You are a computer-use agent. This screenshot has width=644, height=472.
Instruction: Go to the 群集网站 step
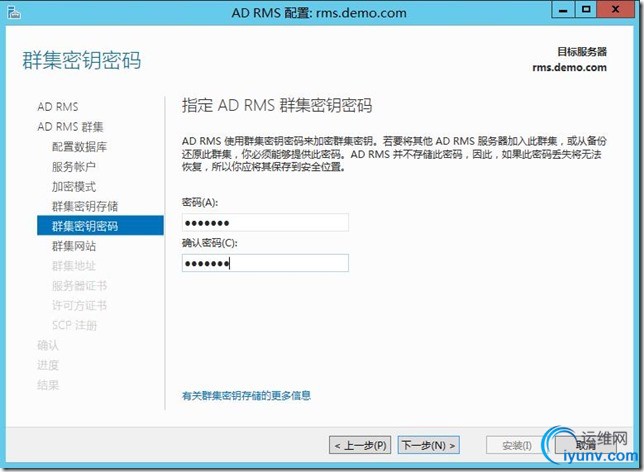[74, 246]
